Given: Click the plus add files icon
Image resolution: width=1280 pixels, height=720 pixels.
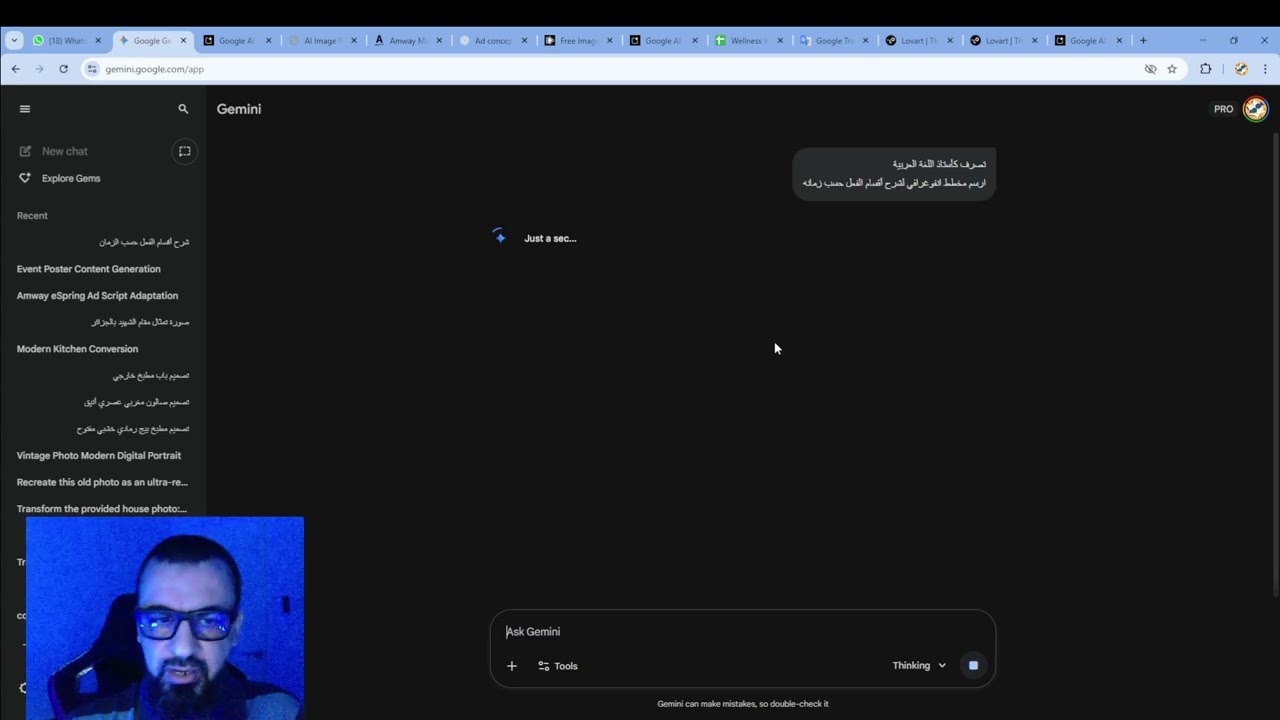Looking at the screenshot, I should [x=512, y=666].
